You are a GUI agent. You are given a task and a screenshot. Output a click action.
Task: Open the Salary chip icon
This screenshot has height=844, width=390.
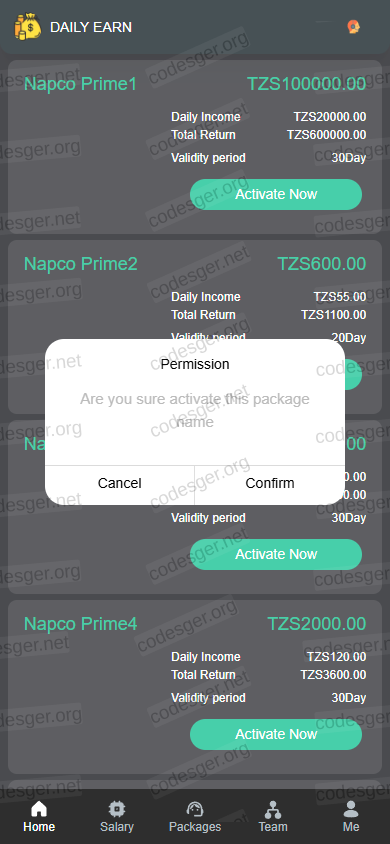[117, 809]
